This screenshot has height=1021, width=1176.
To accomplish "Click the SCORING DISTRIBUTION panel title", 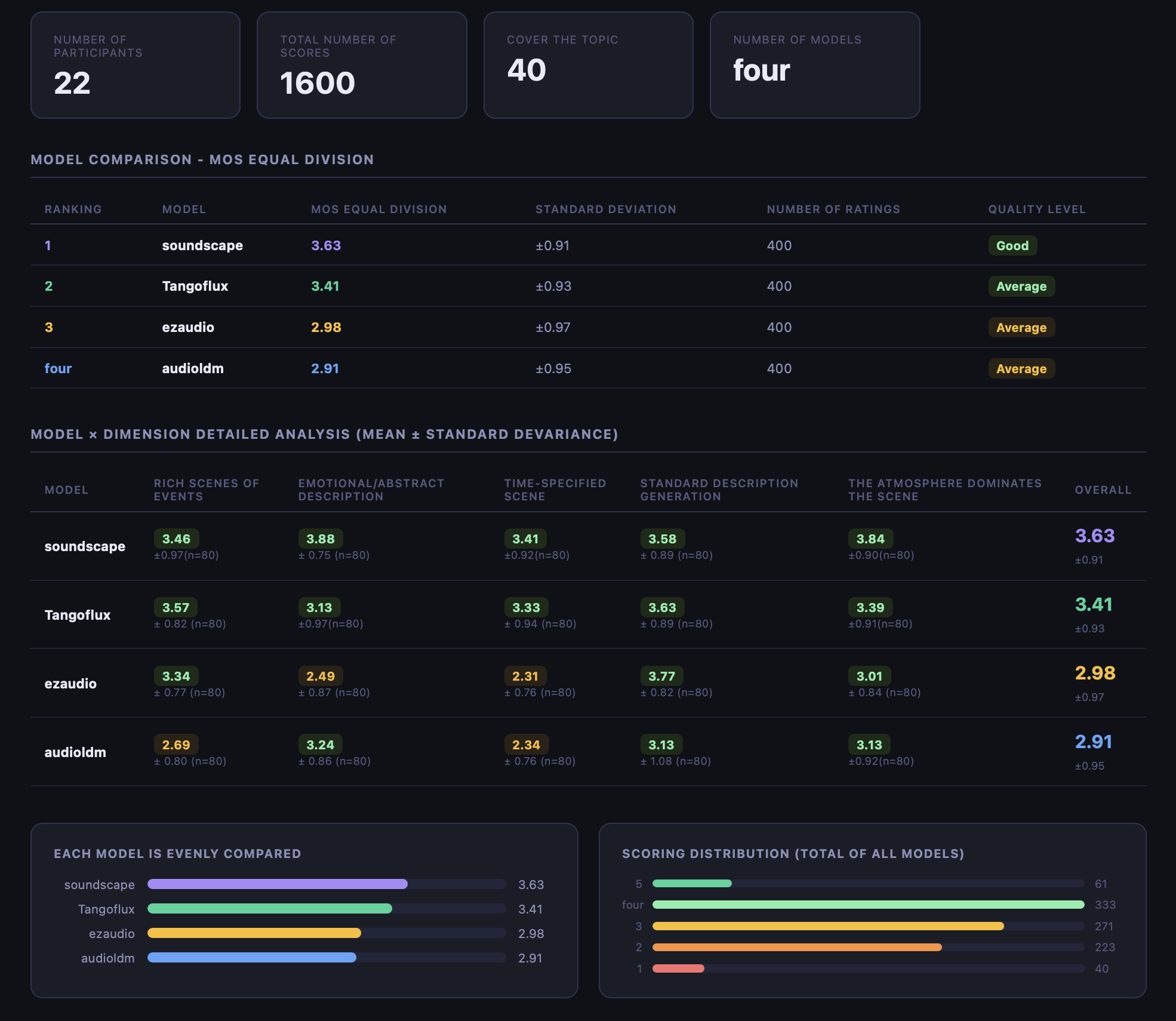I will [793, 853].
